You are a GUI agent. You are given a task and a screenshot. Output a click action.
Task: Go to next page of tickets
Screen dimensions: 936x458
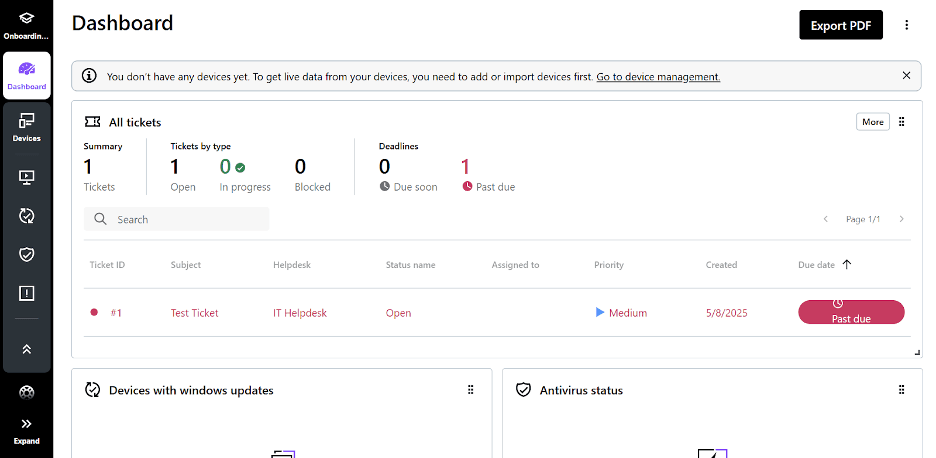(x=901, y=219)
